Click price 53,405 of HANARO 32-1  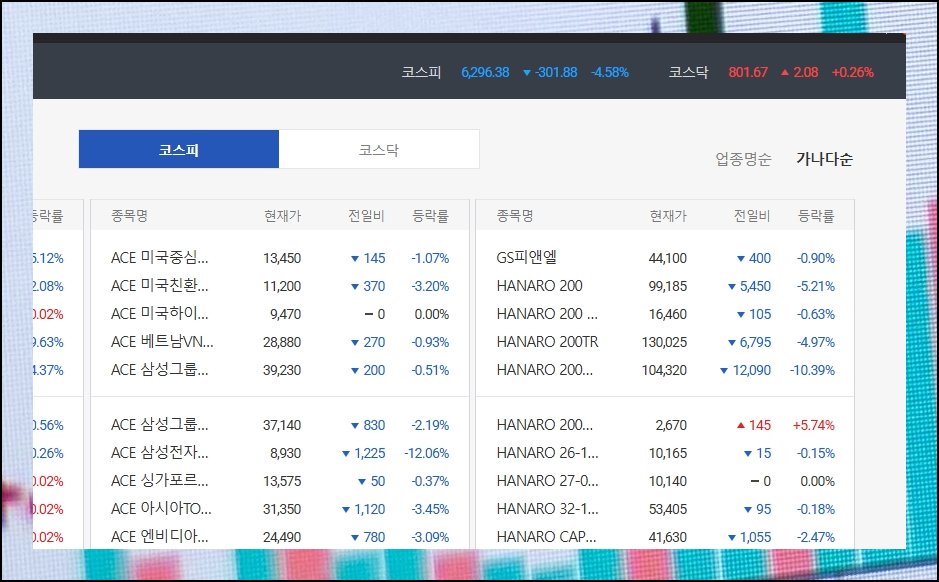coord(668,509)
